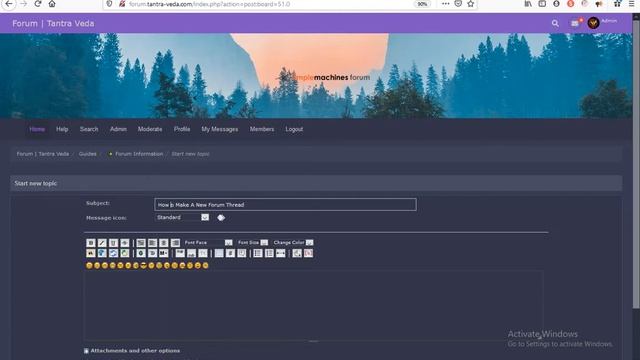Apply Italic formatting in the editor
Viewport: 640px width, 360px height.
(x=102, y=243)
